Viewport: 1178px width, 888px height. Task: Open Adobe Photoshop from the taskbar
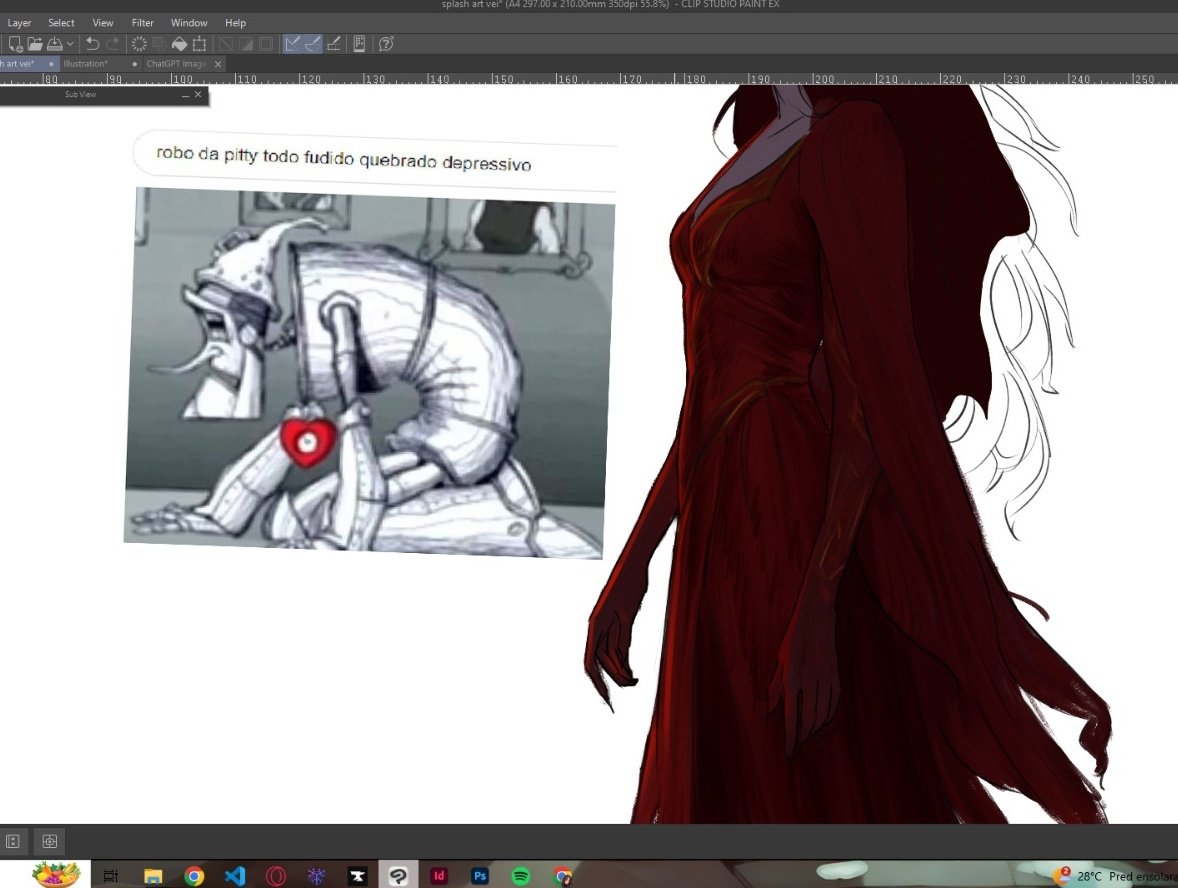pos(479,876)
